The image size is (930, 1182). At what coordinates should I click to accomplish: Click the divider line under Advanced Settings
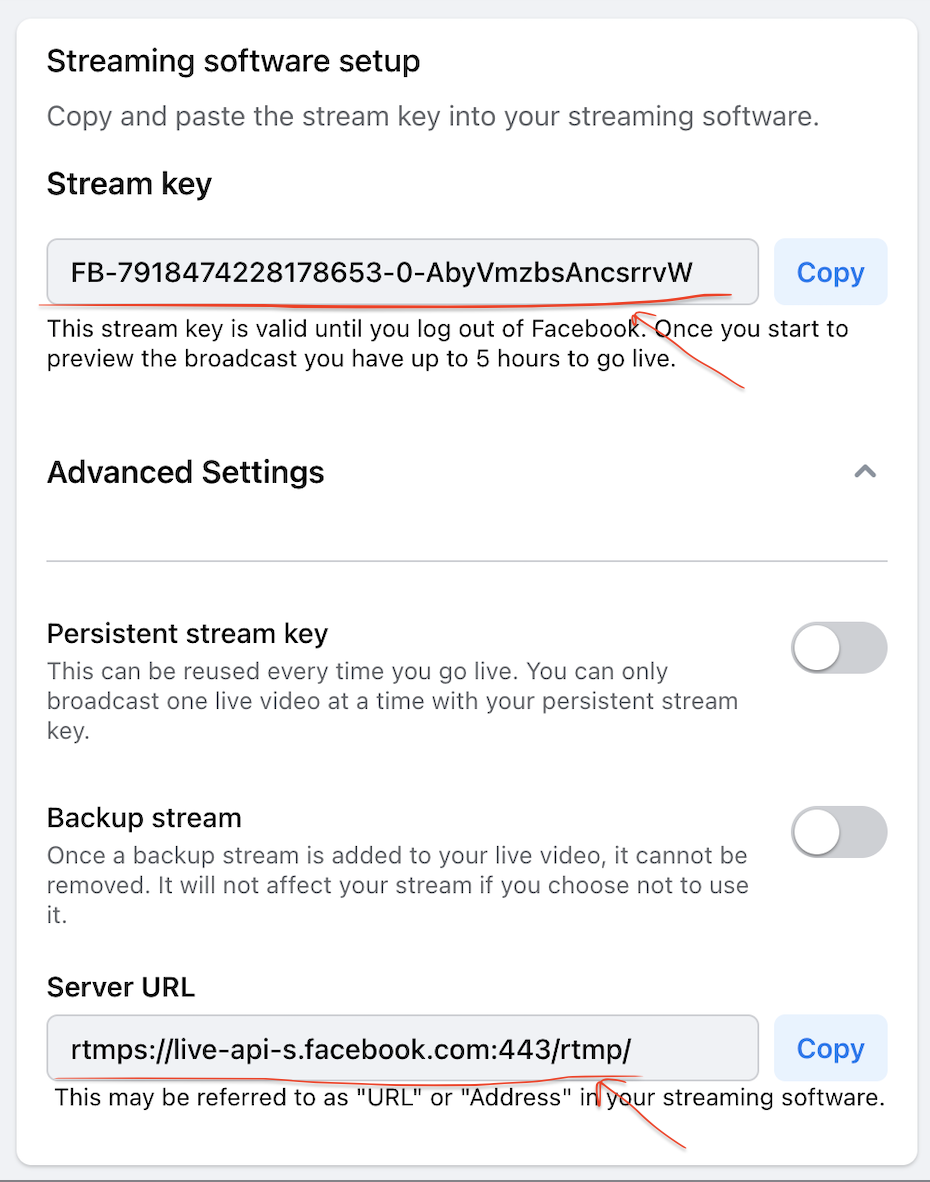click(467, 561)
